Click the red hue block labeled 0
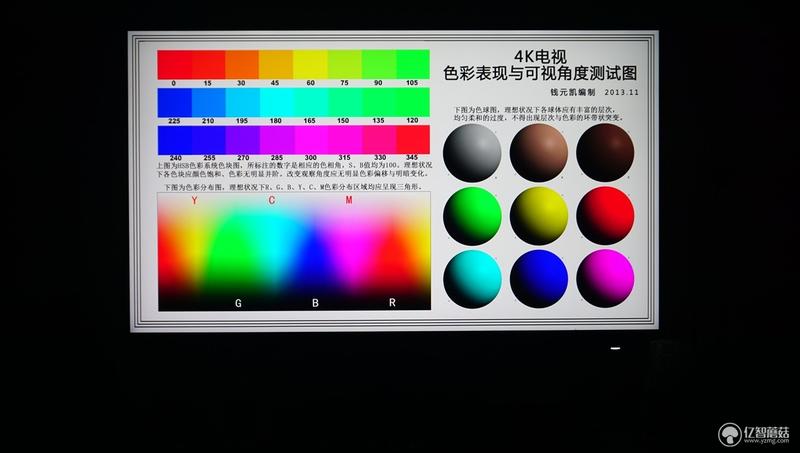800x453 pixels. (x=174, y=64)
